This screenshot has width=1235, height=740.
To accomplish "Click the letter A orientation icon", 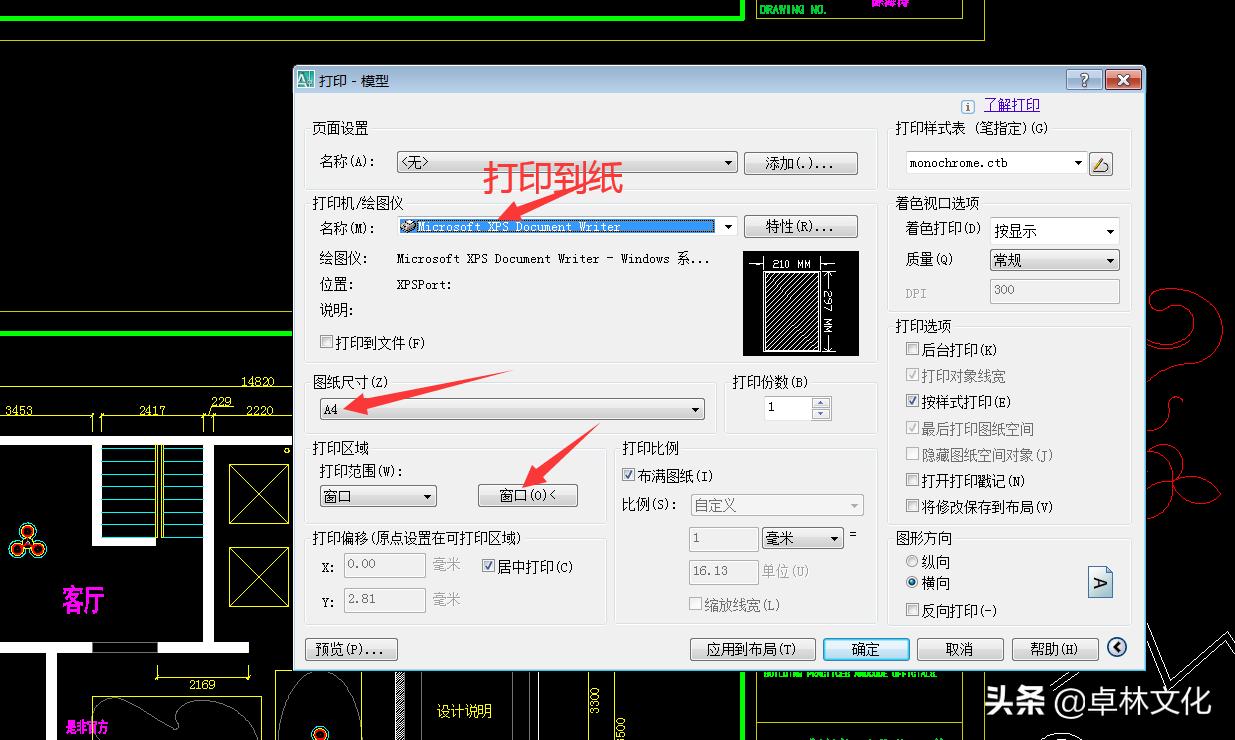I will [x=1100, y=581].
